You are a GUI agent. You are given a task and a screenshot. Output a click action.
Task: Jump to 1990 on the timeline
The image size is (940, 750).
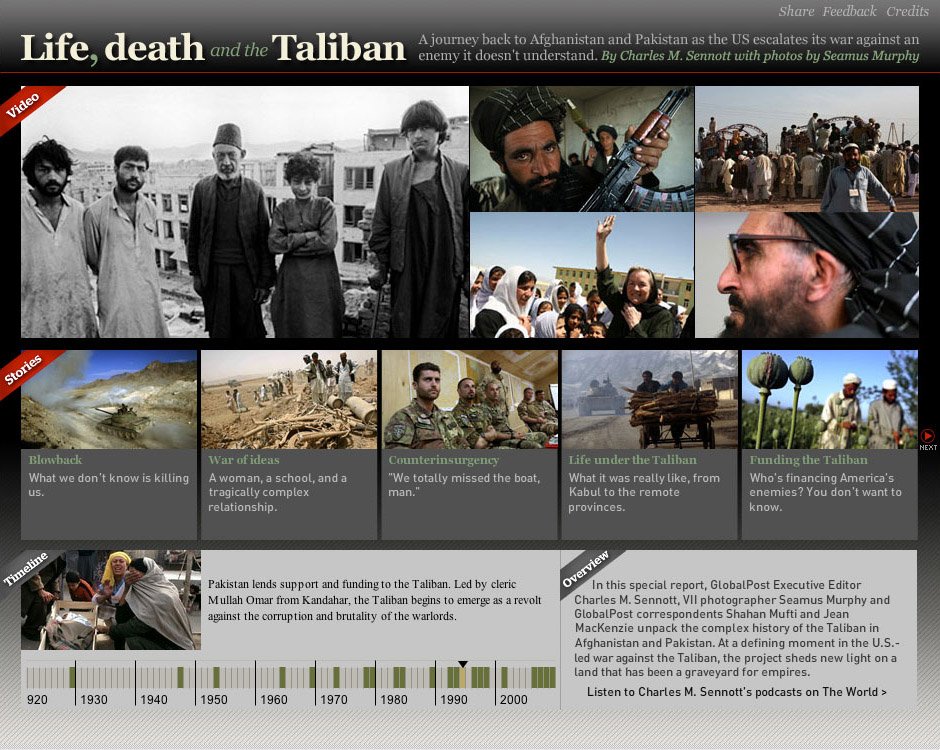pyautogui.click(x=454, y=699)
